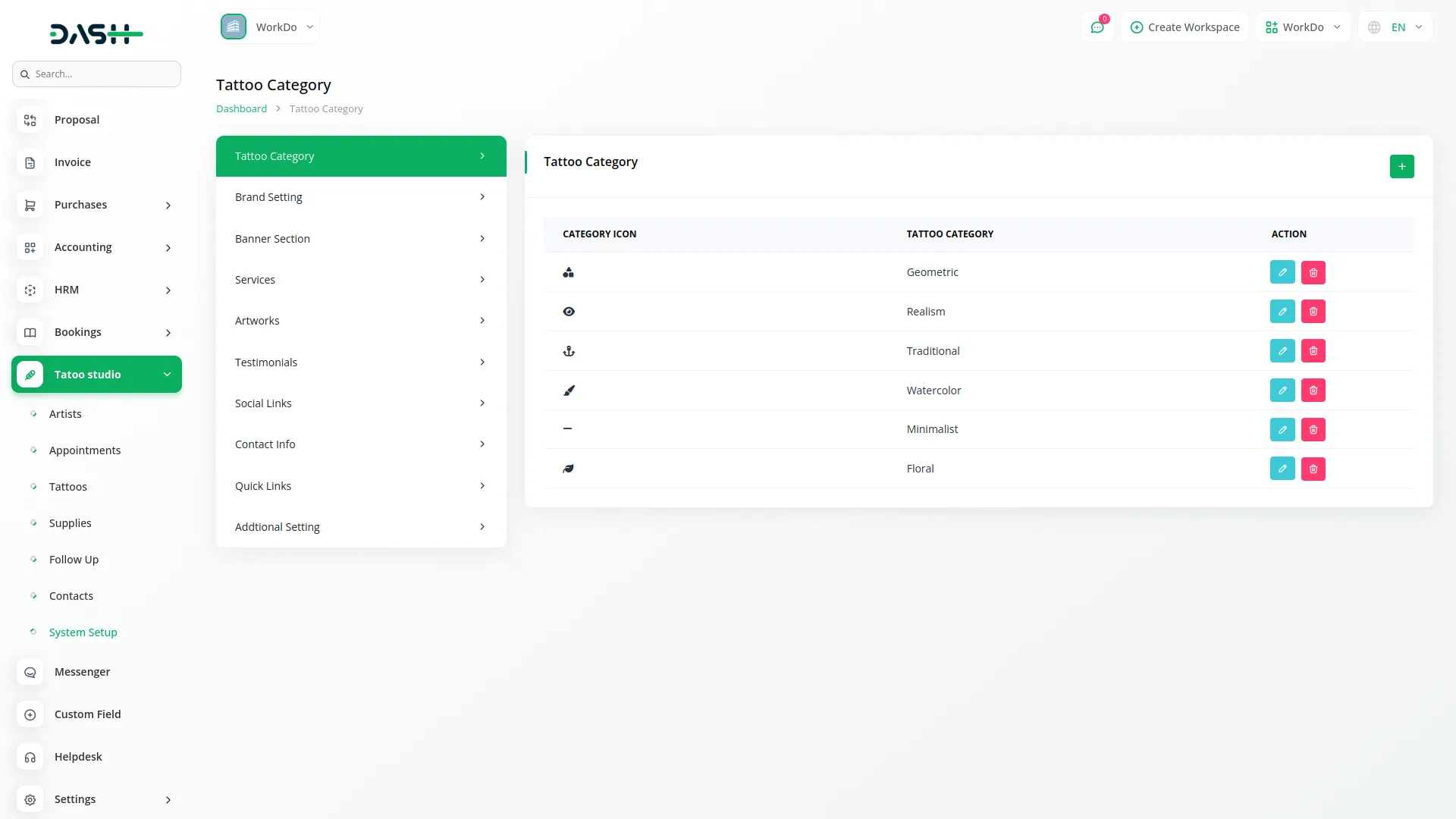The height and width of the screenshot is (819, 1456).
Task: Open the chat messages icon
Action: (x=1097, y=27)
